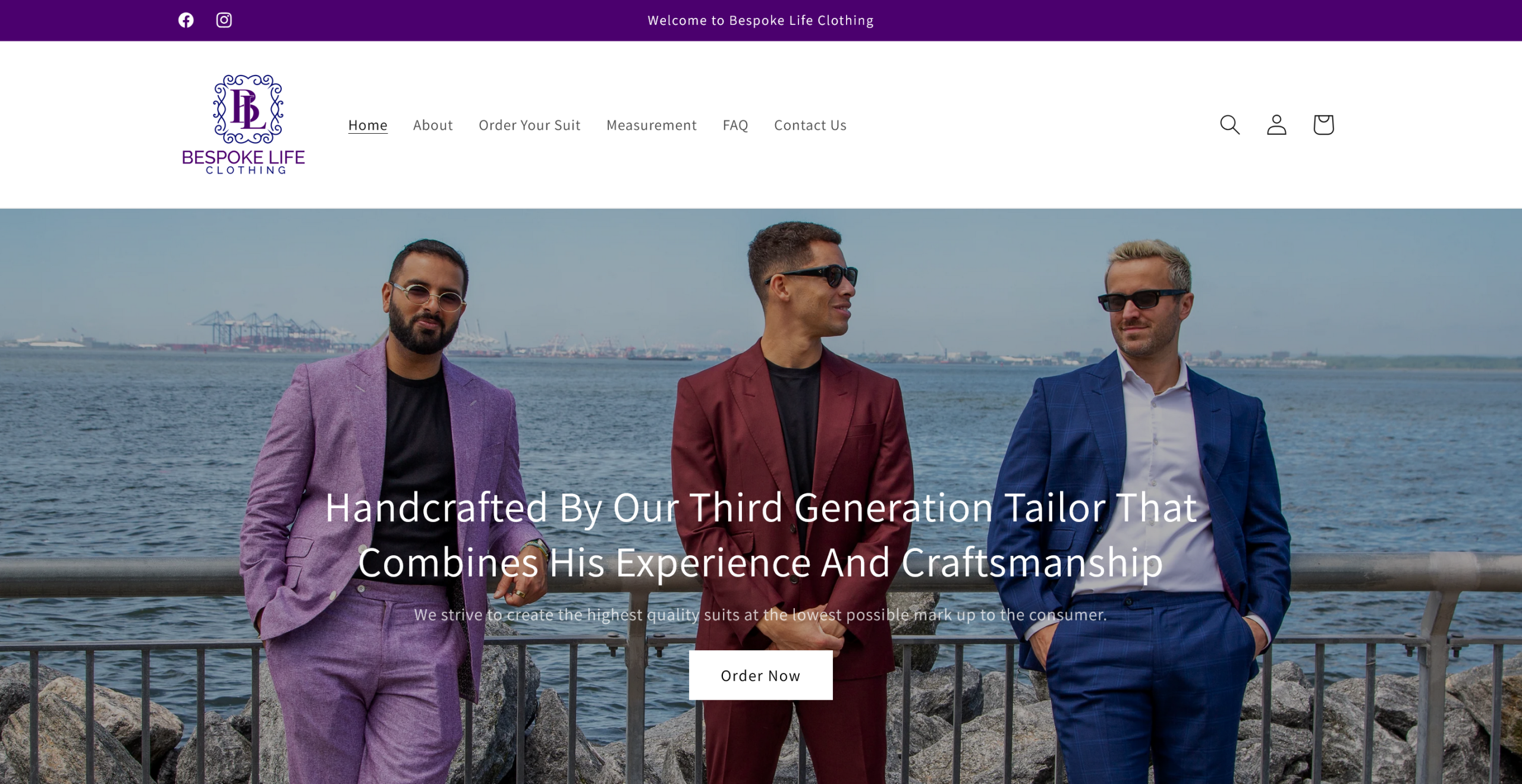Viewport: 1522px width, 784px height.
Task: Click the Bespoke Life Clothing logo
Action: click(x=244, y=124)
